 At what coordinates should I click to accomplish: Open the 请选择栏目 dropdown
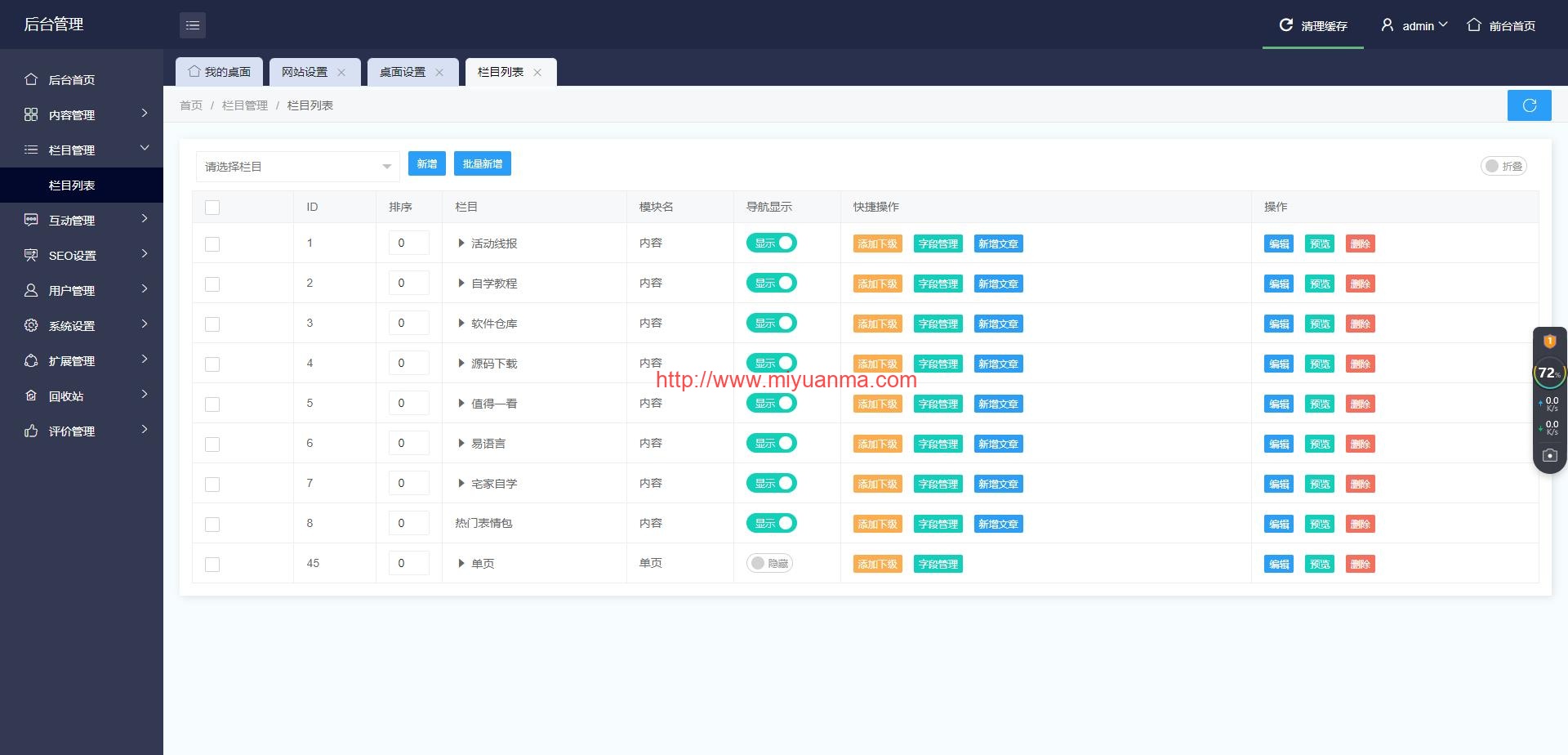click(297, 167)
